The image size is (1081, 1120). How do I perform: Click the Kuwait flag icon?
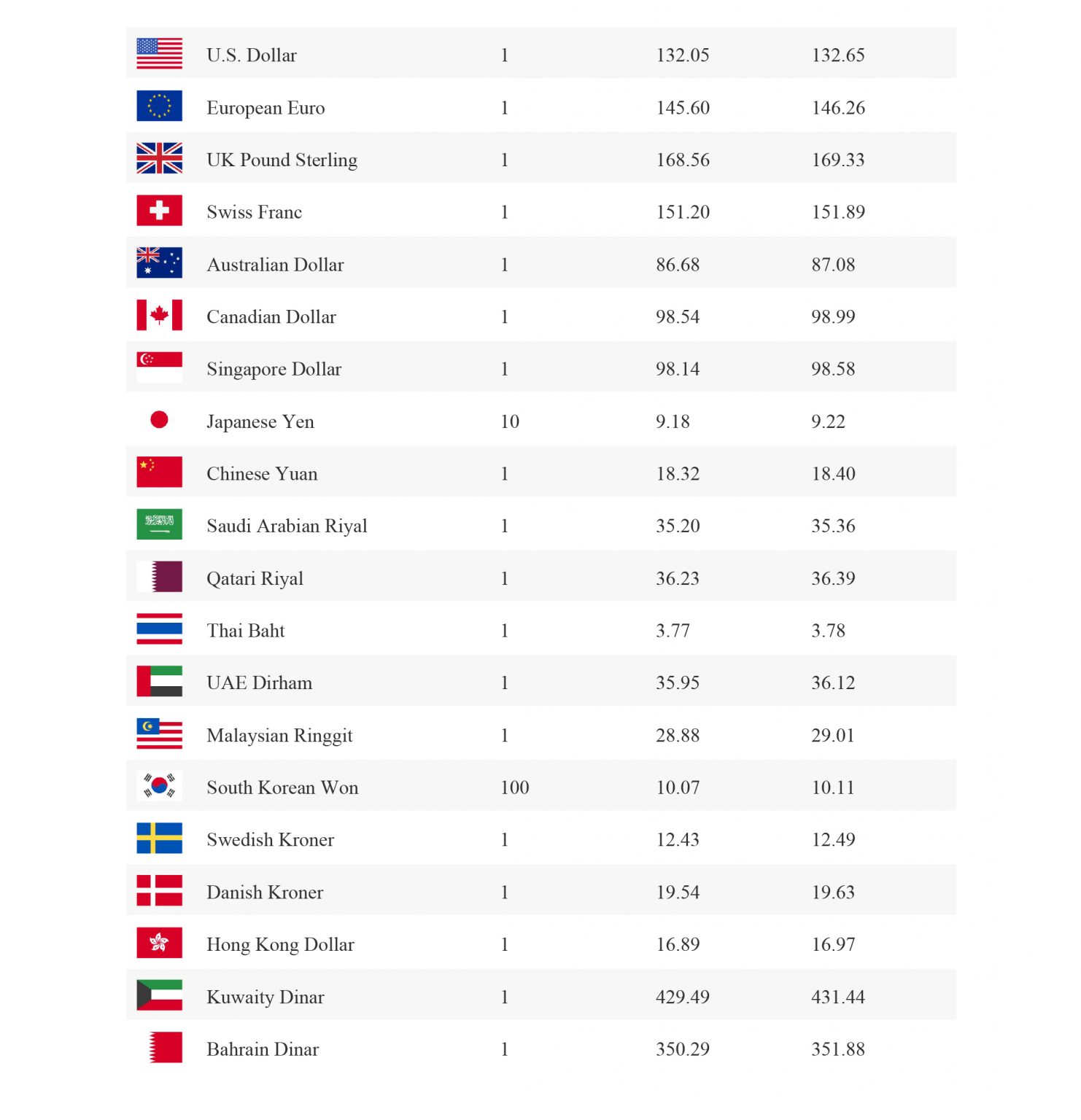point(159,995)
